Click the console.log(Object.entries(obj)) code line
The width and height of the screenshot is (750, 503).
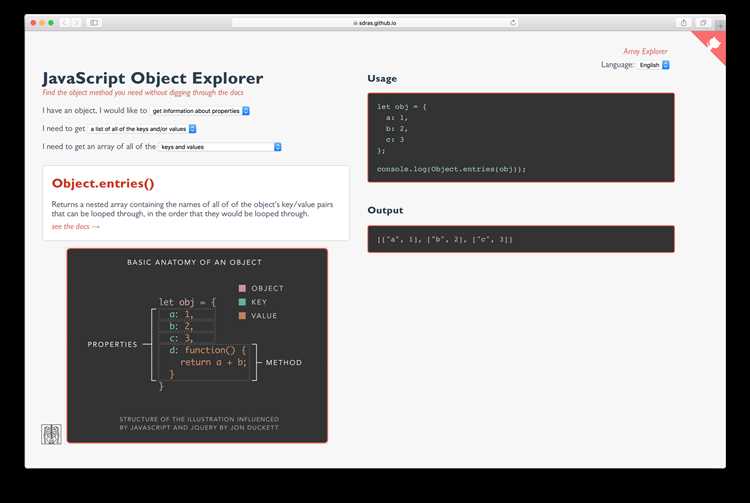[451, 169]
